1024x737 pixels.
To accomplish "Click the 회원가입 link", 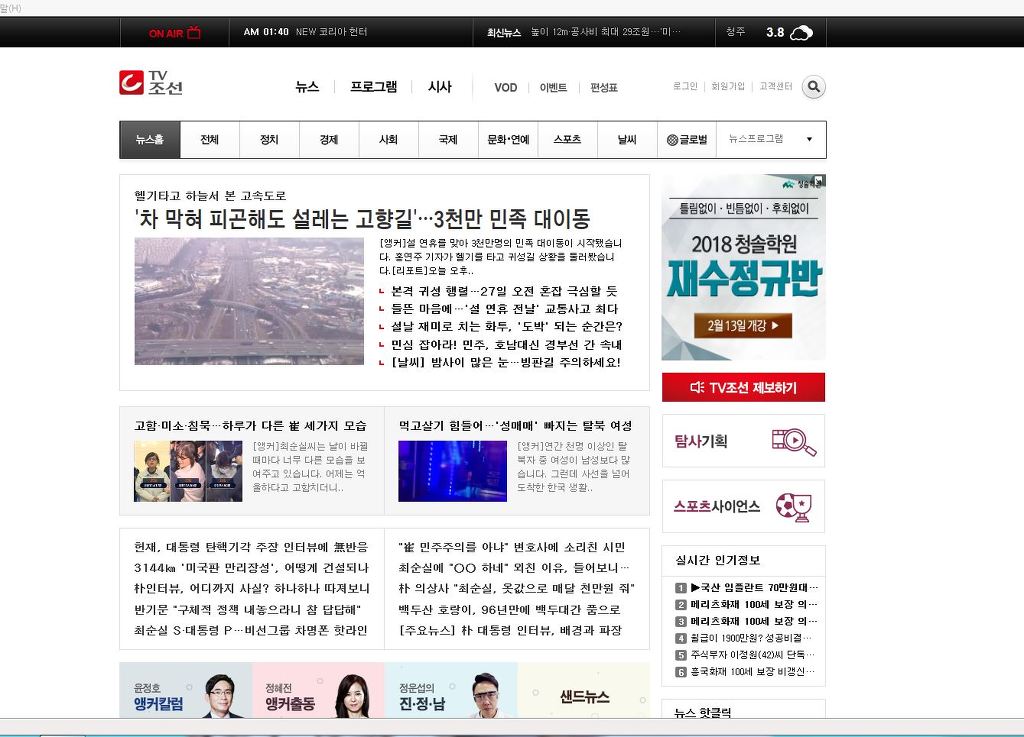I will click(x=727, y=87).
